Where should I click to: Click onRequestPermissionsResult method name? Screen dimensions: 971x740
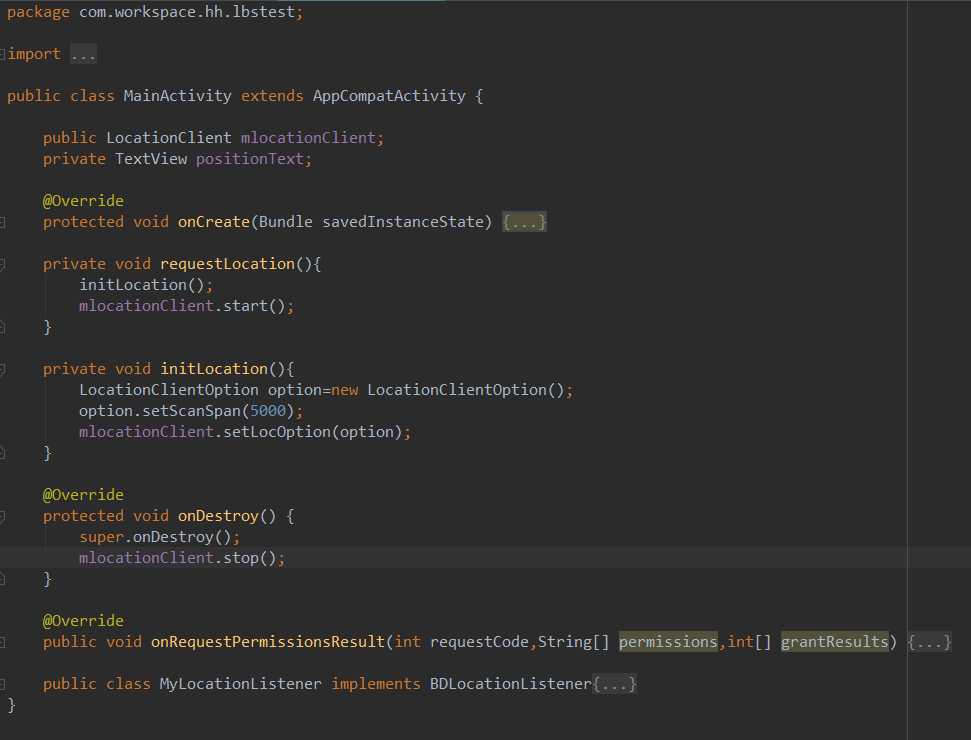coord(268,642)
